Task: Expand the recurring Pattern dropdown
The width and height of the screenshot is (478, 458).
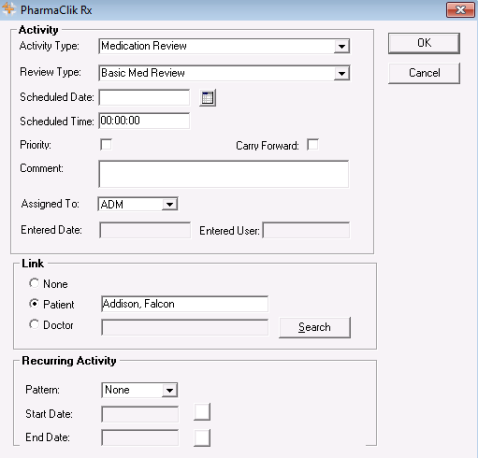Action: [170, 390]
